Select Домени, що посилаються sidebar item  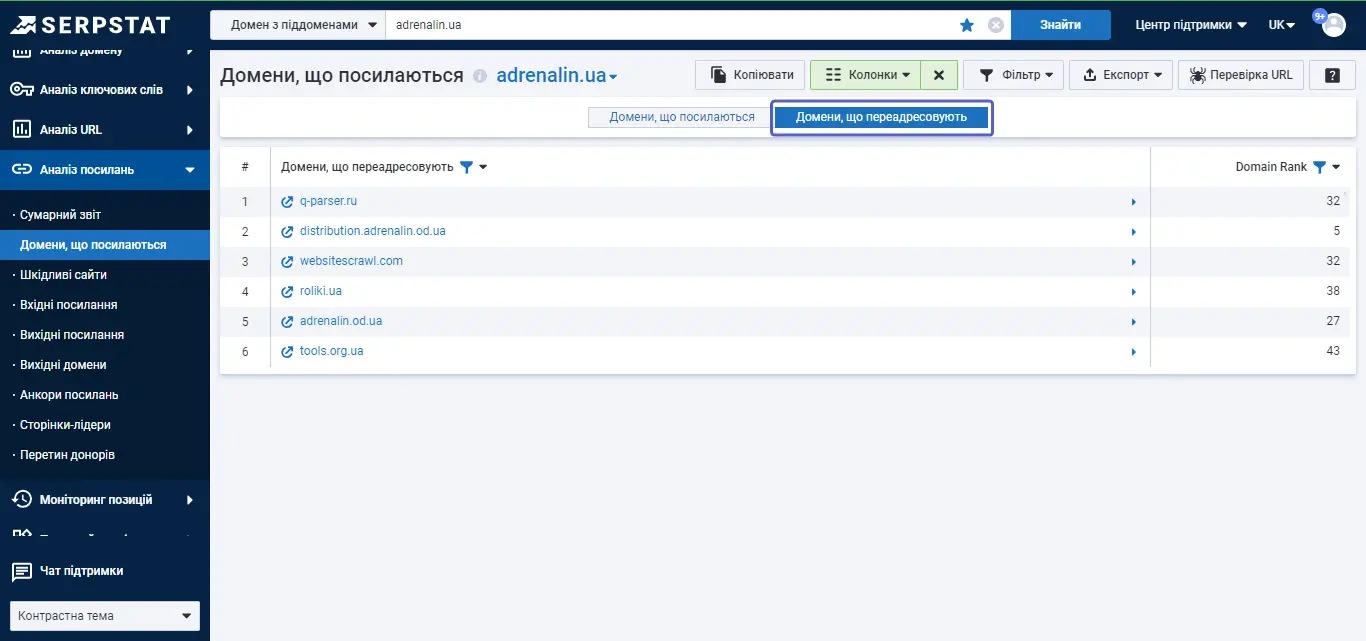pyautogui.click(x=105, y=245)
